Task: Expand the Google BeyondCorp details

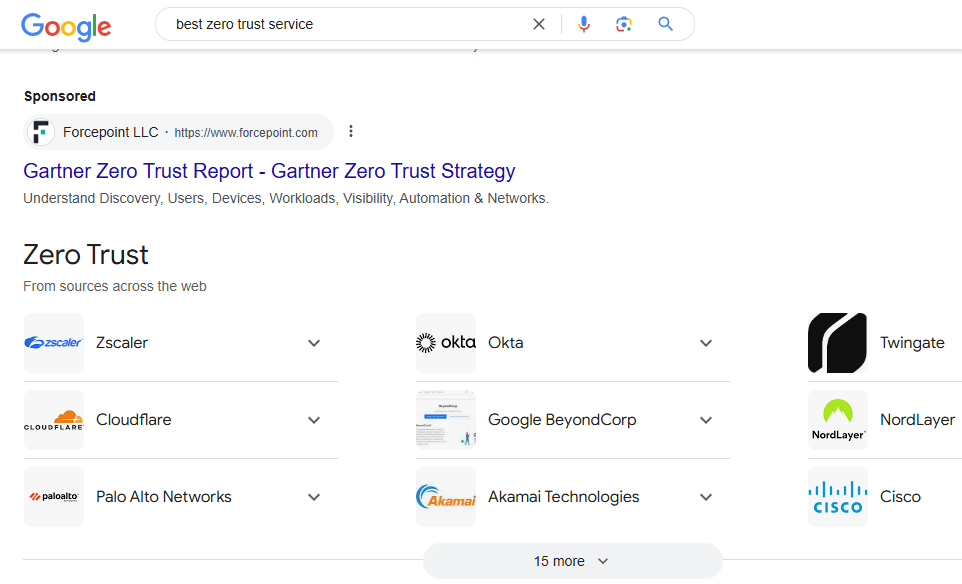Action: tap(706, 420)
